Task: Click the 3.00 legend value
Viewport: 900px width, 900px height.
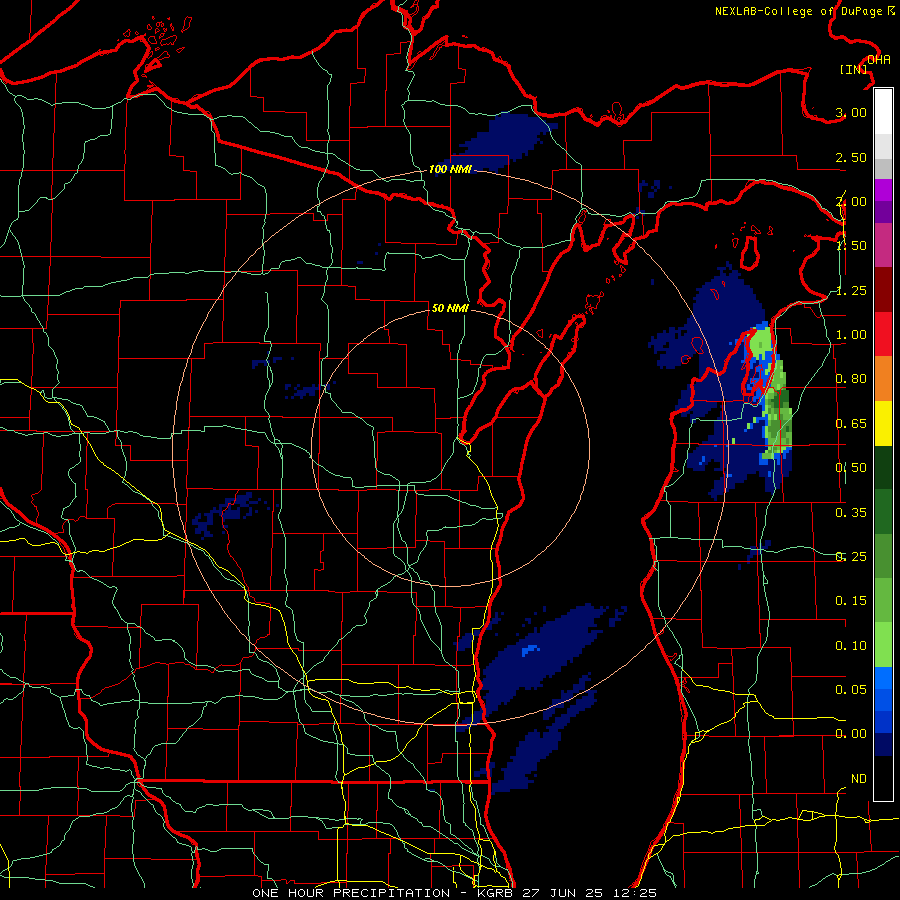Action: coord(851,112)
